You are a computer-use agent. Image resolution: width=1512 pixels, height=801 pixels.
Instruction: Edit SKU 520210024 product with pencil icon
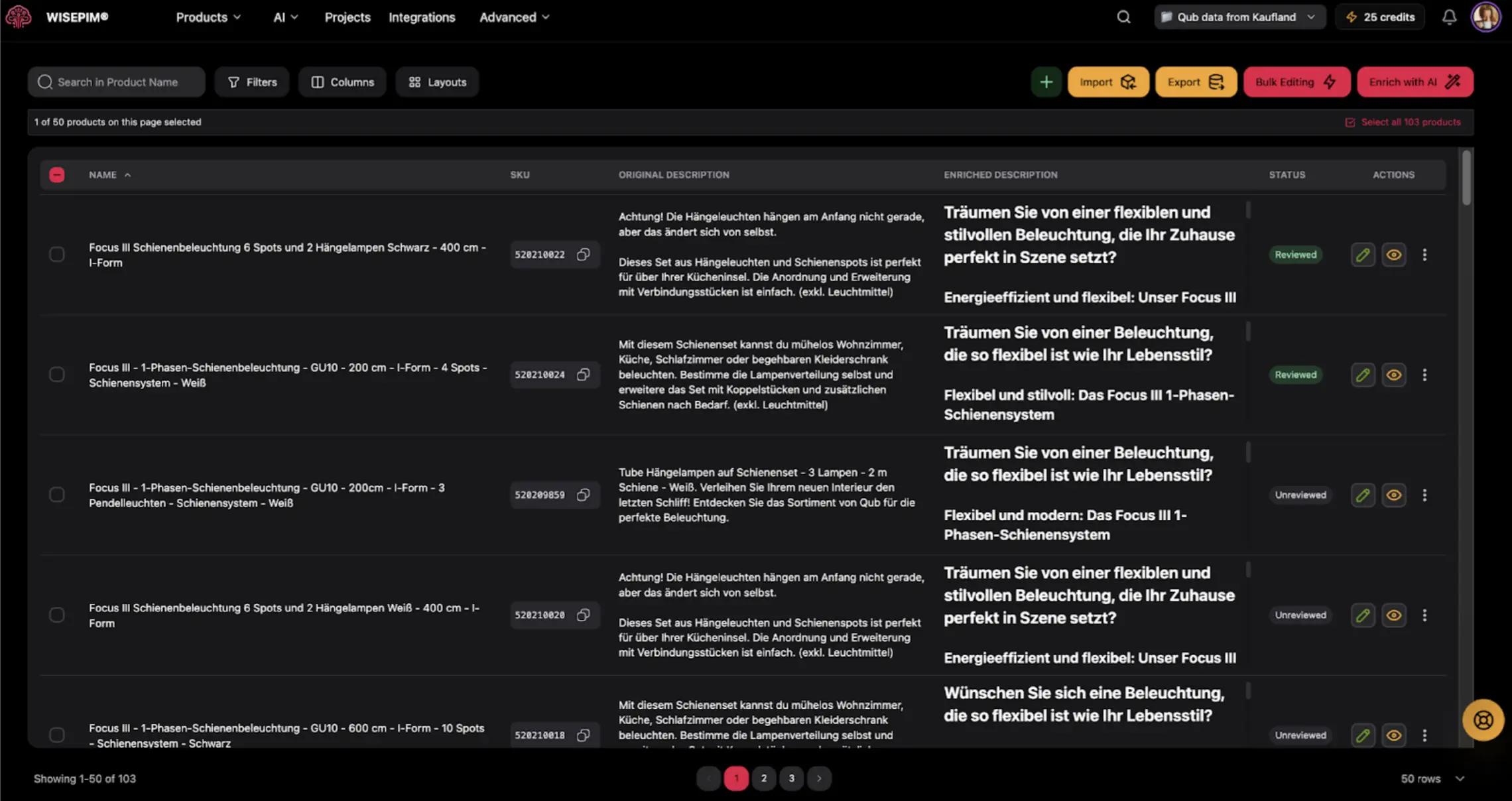pyautogui.click(x=1362, y=375)
